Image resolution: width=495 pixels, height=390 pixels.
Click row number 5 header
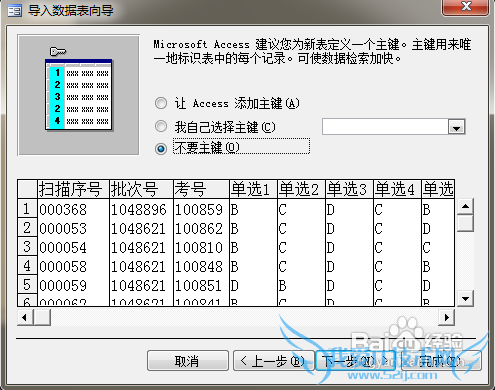coord(27,285)
